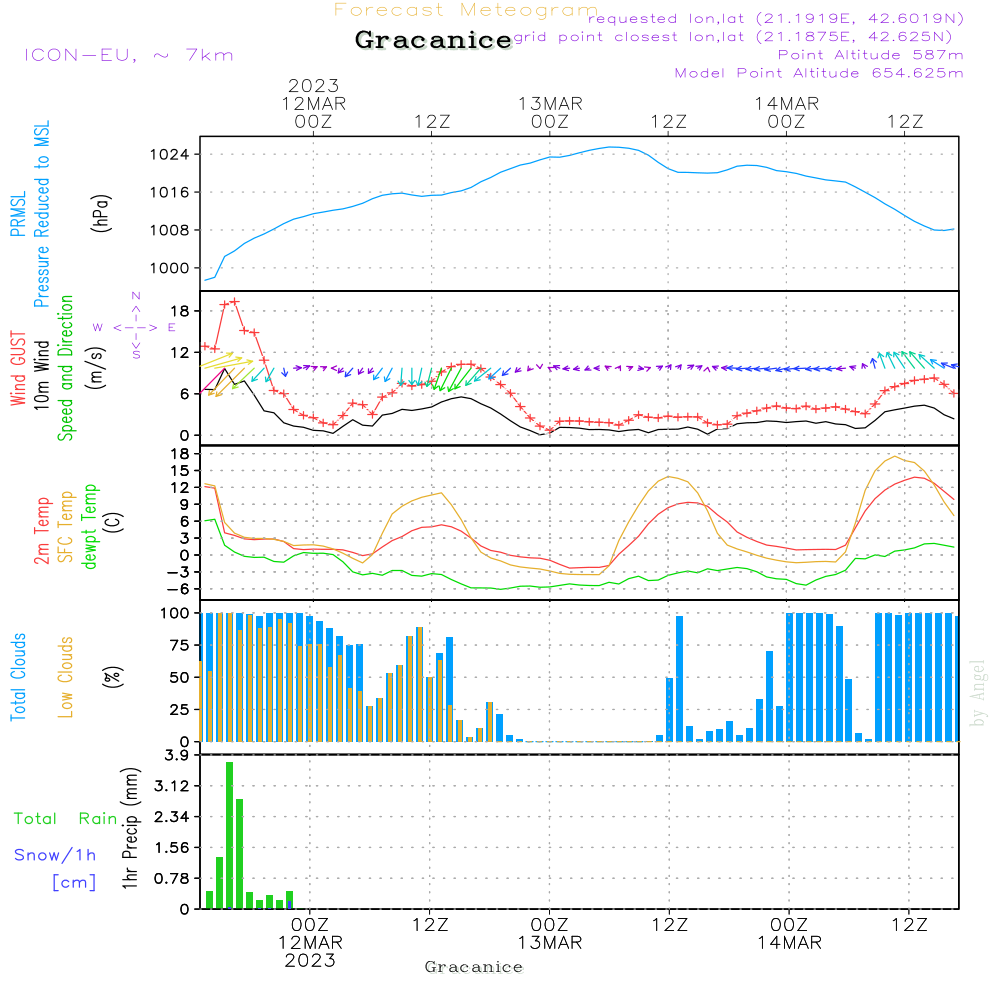Screen dimensions: 1000x1000
Task: Click the '2023' year label on bottom axis
Action: click(x=310, y=960)
